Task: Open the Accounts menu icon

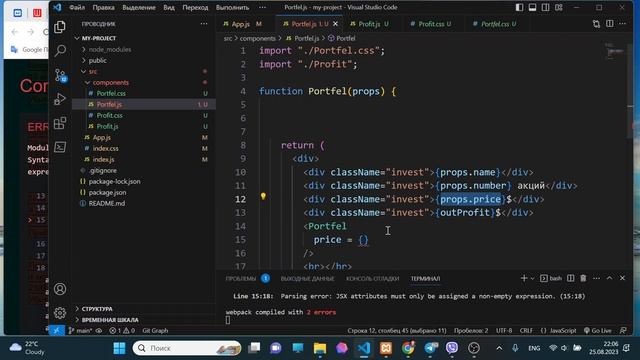Action: (x=60, y=289)
